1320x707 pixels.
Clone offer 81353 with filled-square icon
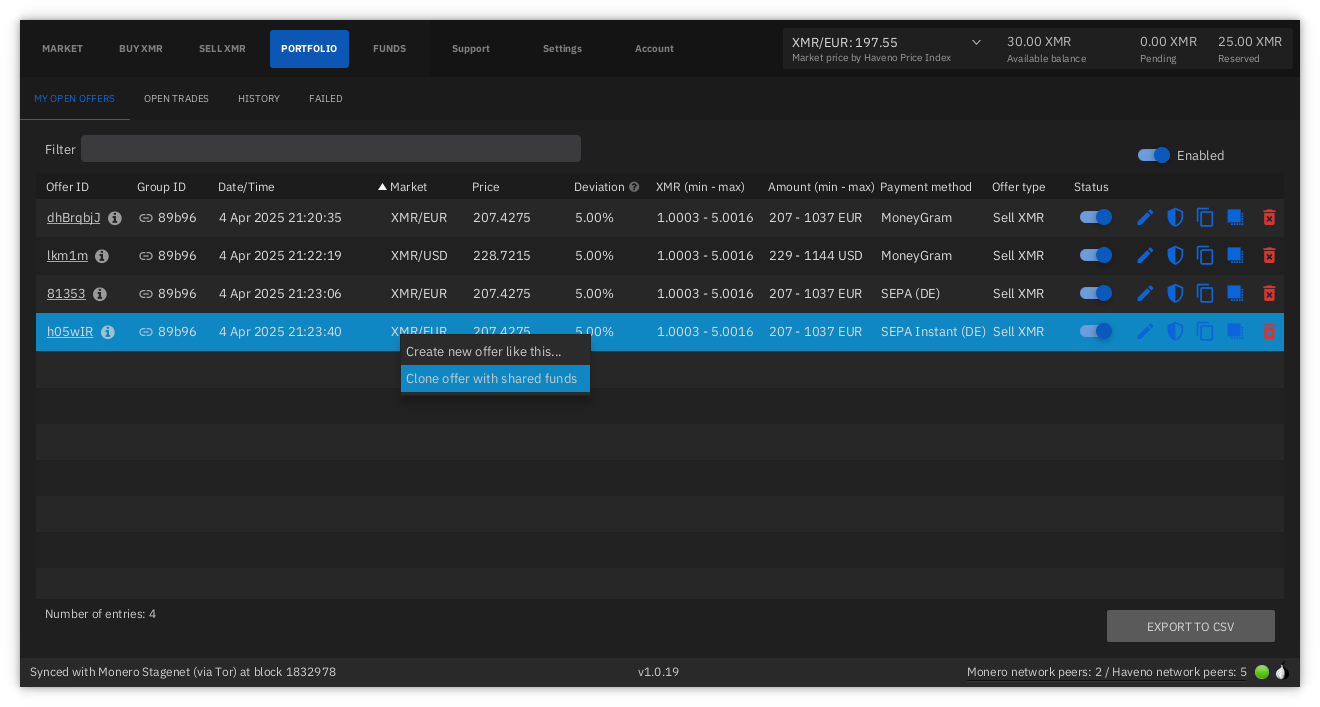pos(1235,293)
